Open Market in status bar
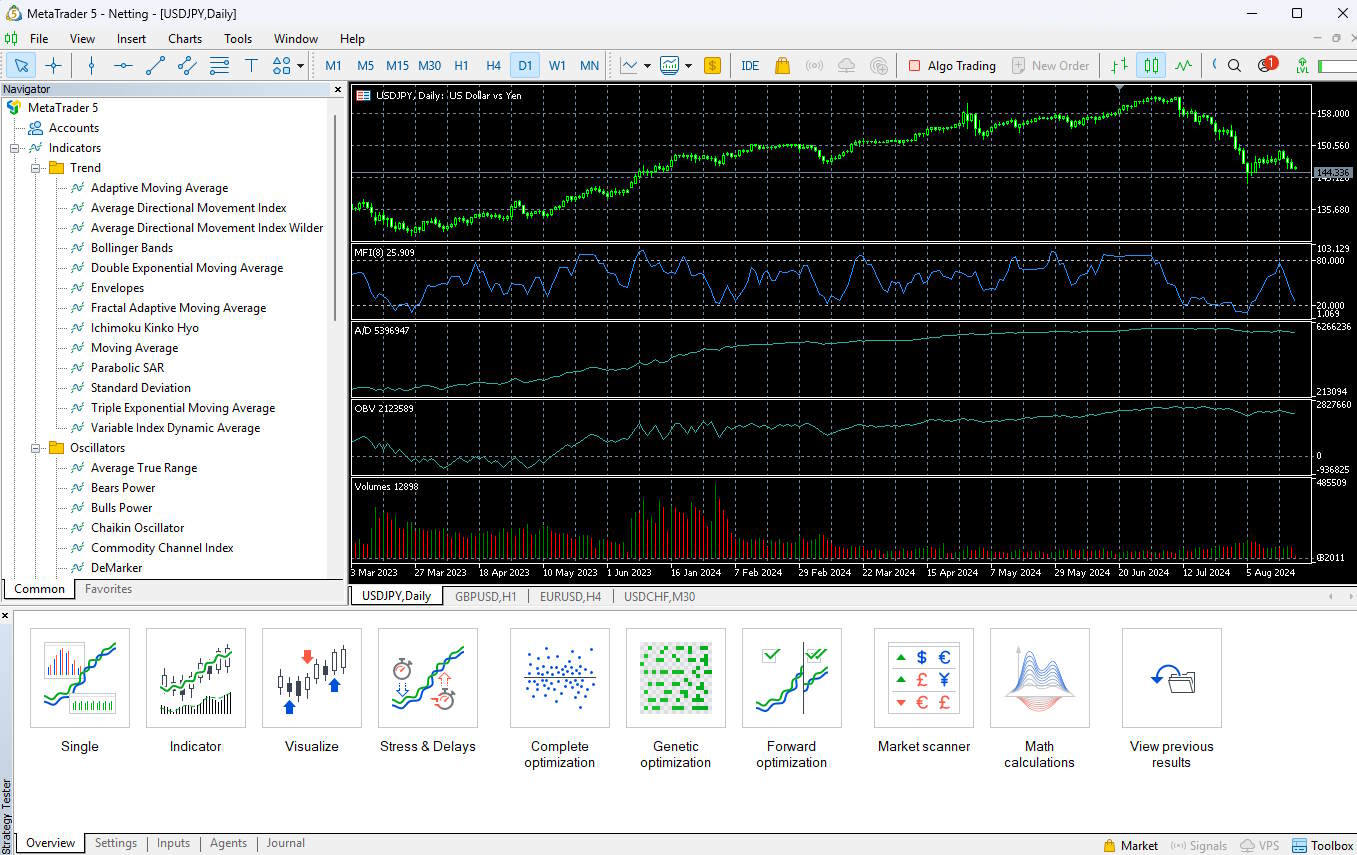This screenshot has height=855, width=1357. click(1130, 846)
